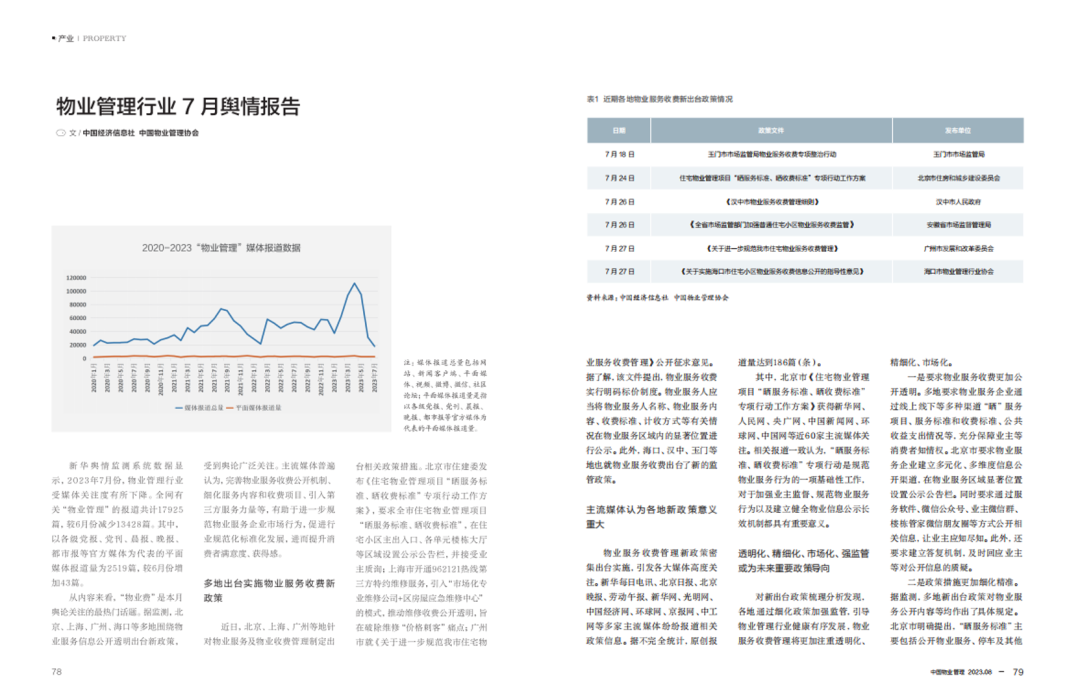The image size is (1080, 698).
Task: Click the 海口市物业管理行业协会 table cell
Action: tap(958, 271)
